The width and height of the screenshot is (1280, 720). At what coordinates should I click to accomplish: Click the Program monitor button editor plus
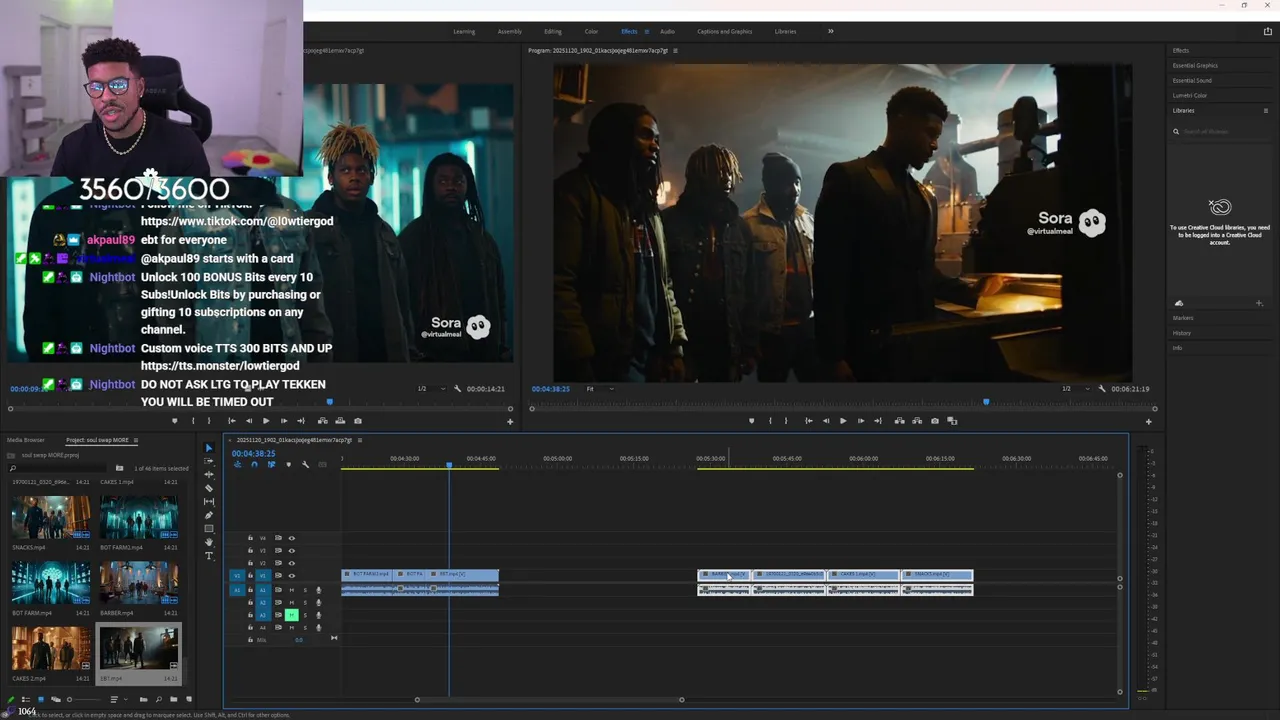pos(1148,422)
